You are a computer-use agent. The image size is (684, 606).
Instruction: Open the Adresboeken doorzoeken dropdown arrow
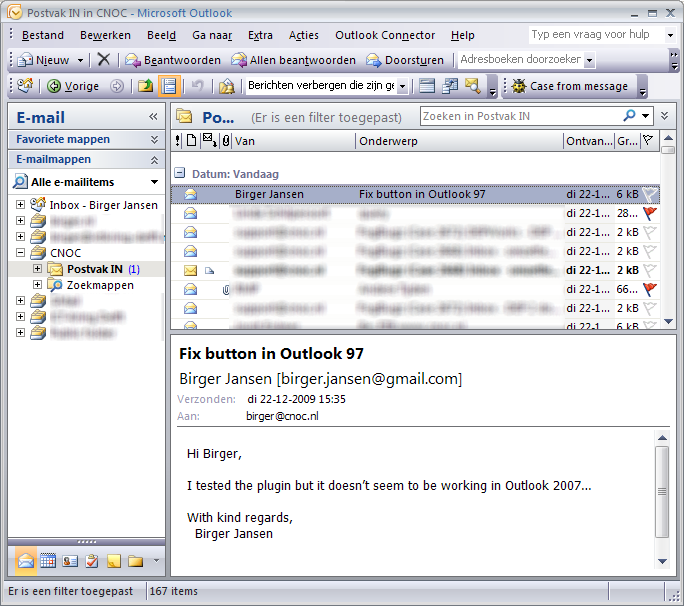coord(589,60)
